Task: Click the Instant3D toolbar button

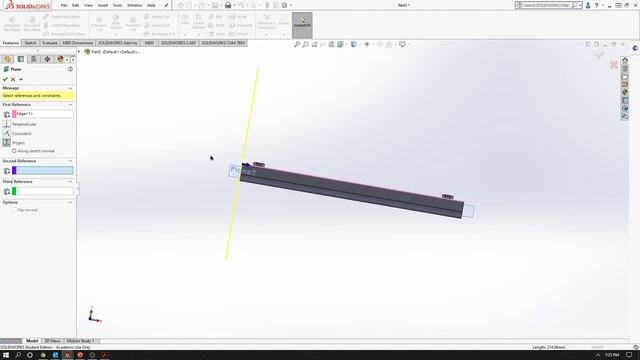Action: (302, 25)
